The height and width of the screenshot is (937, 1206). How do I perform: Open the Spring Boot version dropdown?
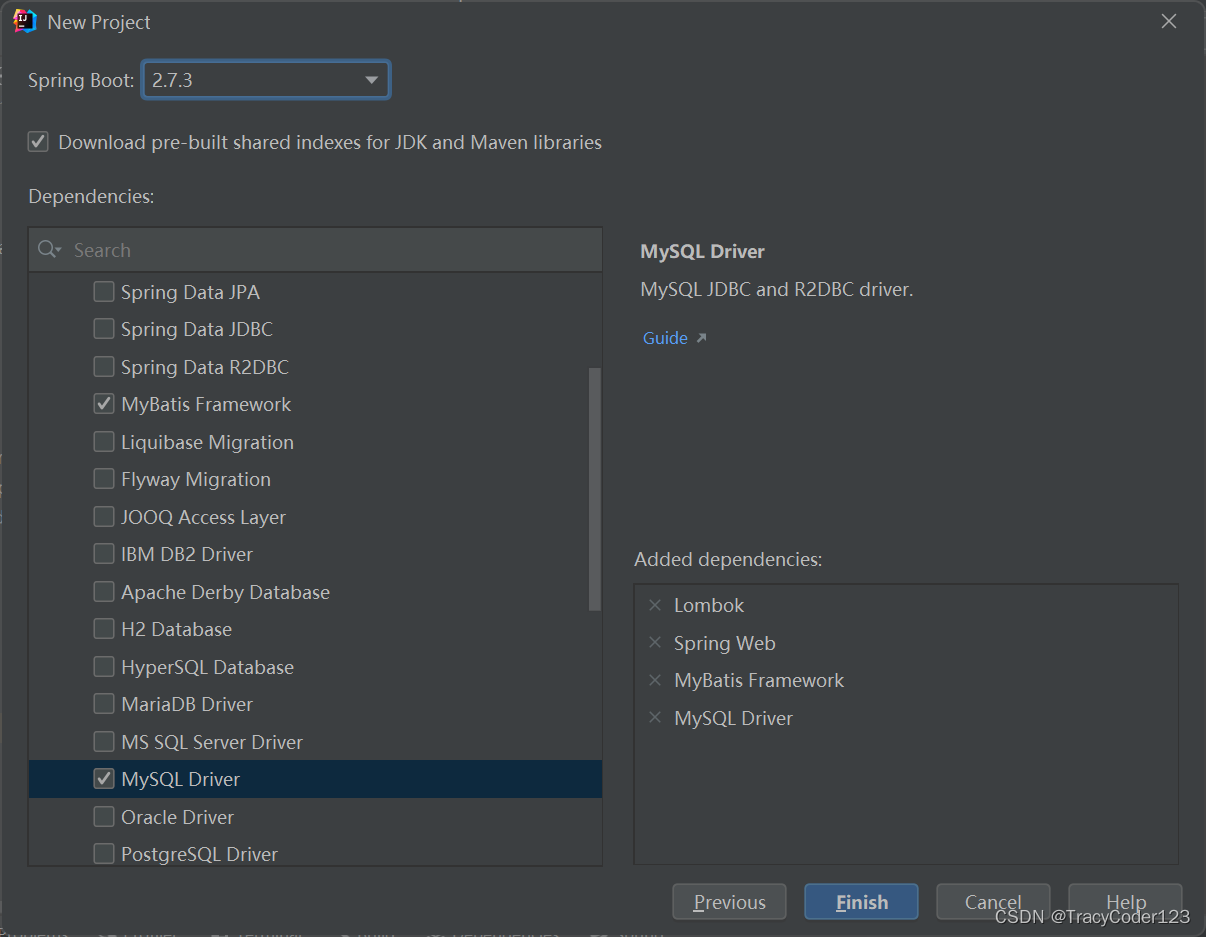371,80
